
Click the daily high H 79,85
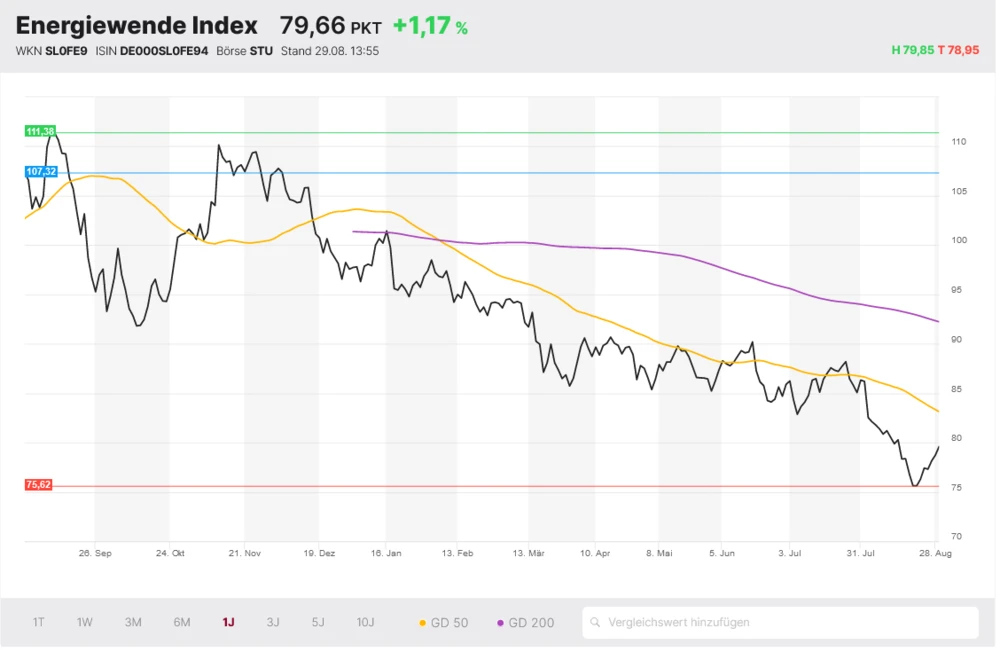[x=912, y=50]
